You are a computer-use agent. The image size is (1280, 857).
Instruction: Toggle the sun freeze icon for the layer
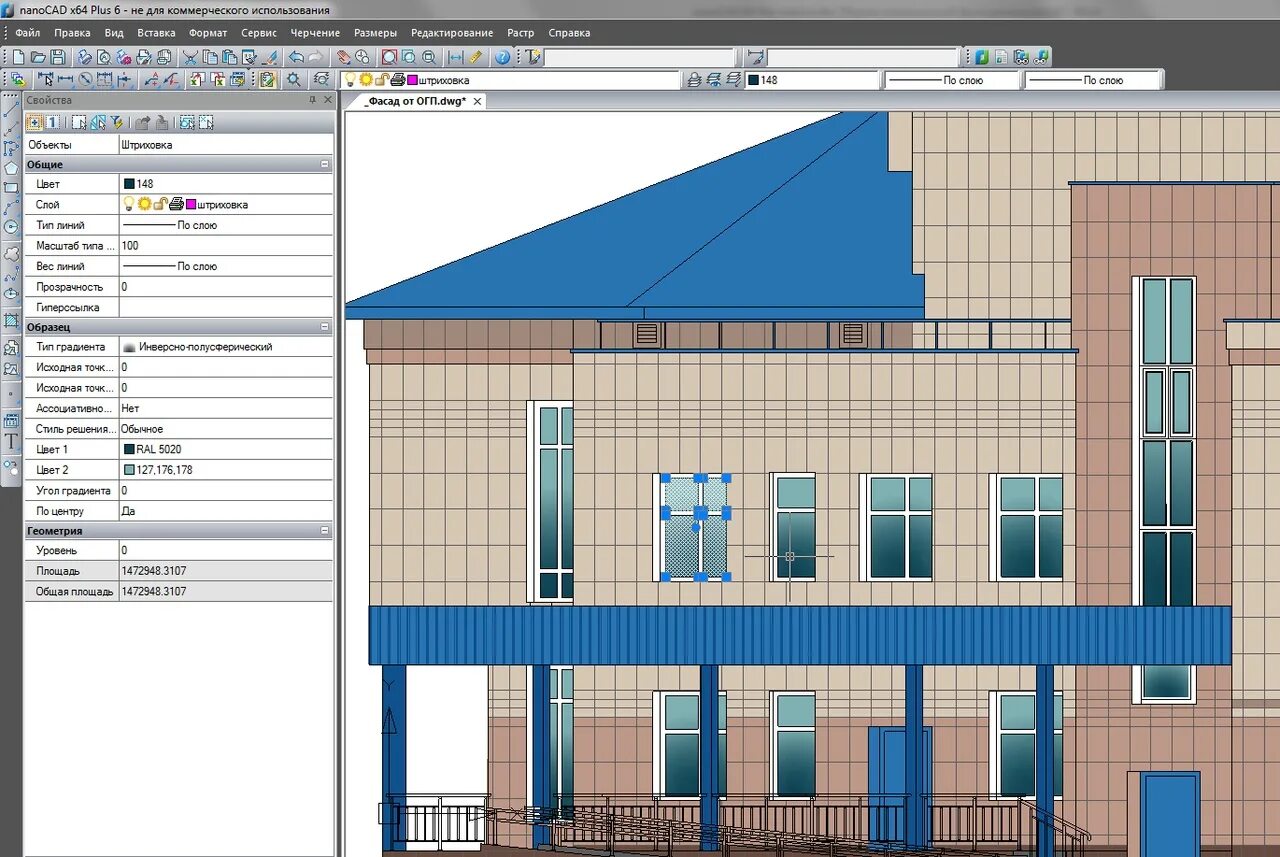click(143, 204)
